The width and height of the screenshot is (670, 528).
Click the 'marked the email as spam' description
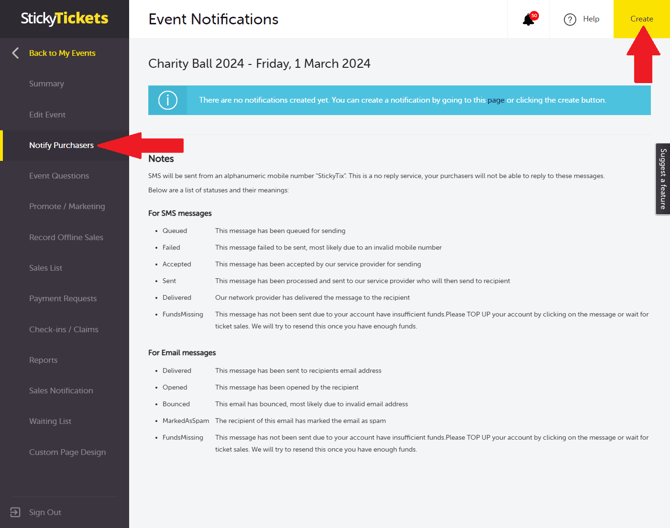tap(300, 421)
